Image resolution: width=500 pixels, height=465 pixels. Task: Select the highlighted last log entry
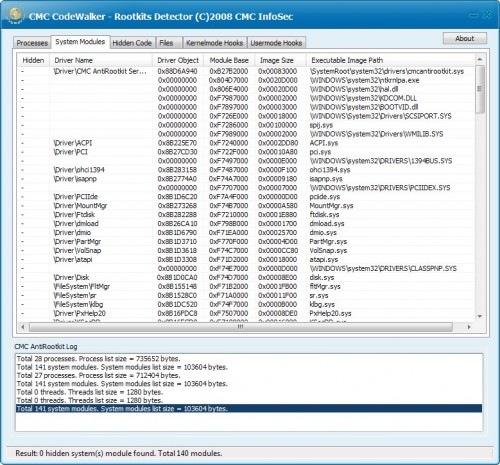[249, 409]
